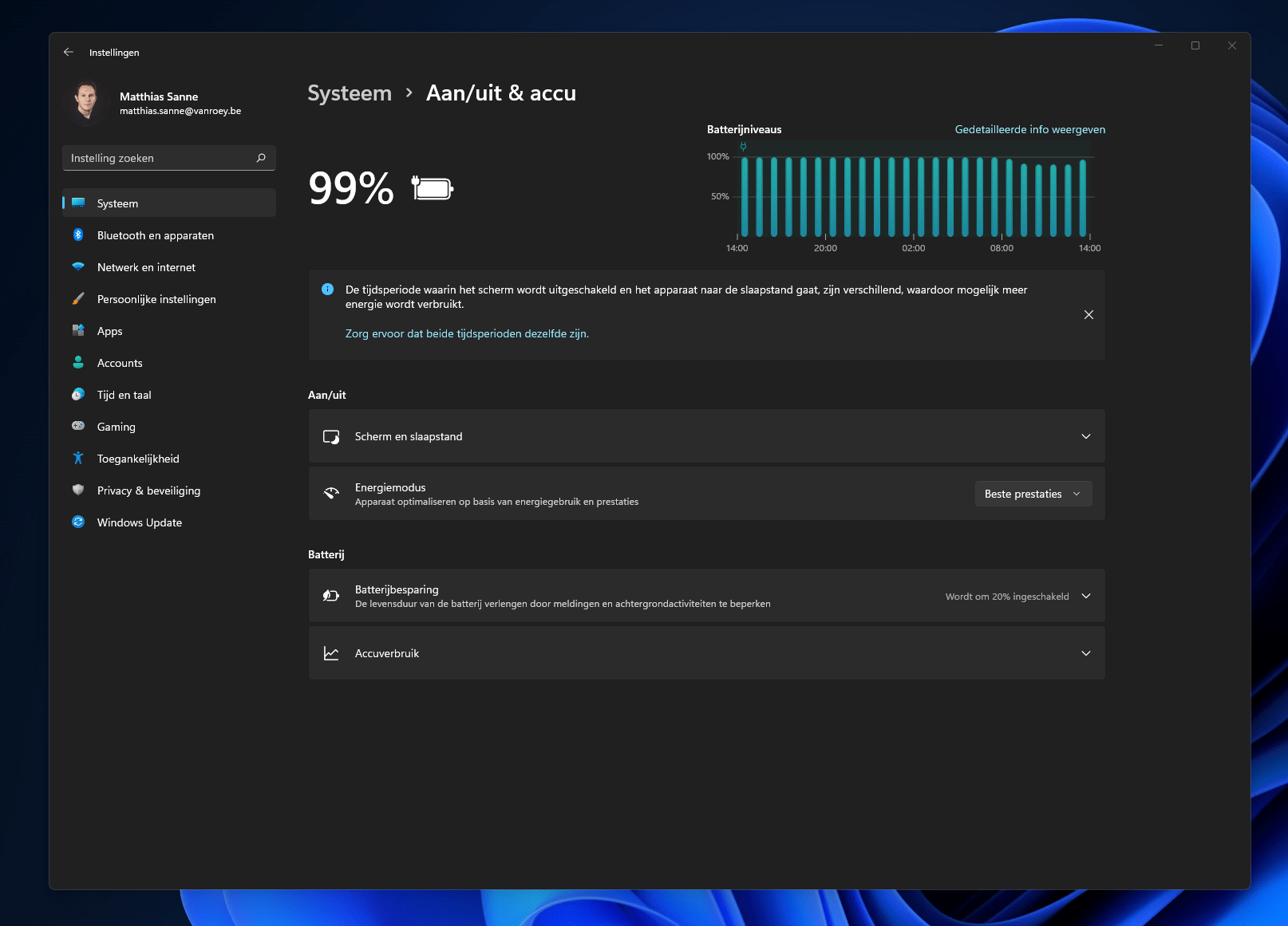Open the Gaming settings page
The image size is (1288, 926).
pyautogui.click(x=169, y=426)
